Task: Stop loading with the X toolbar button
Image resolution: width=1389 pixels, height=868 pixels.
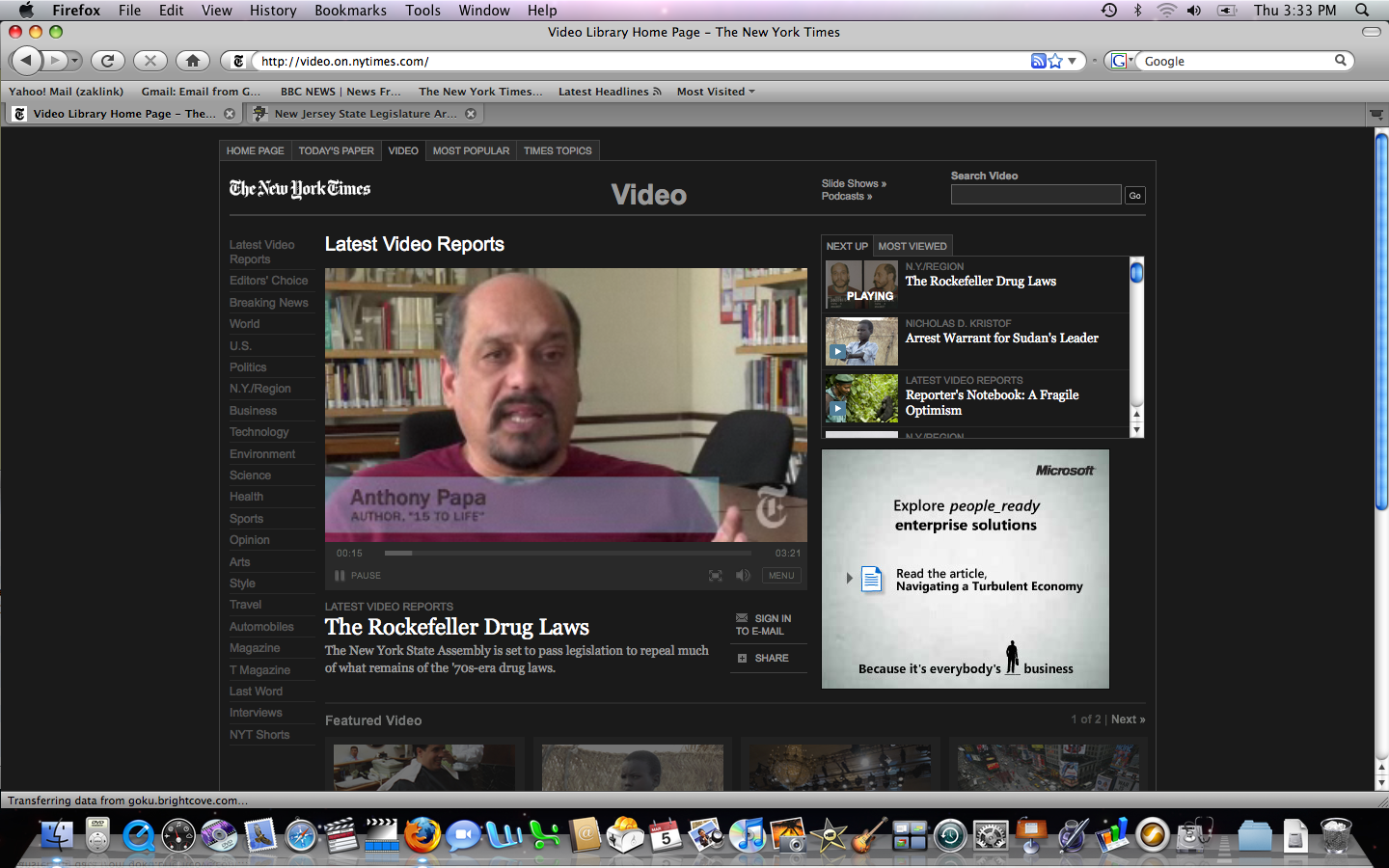Action: click(x=150, y=61)
